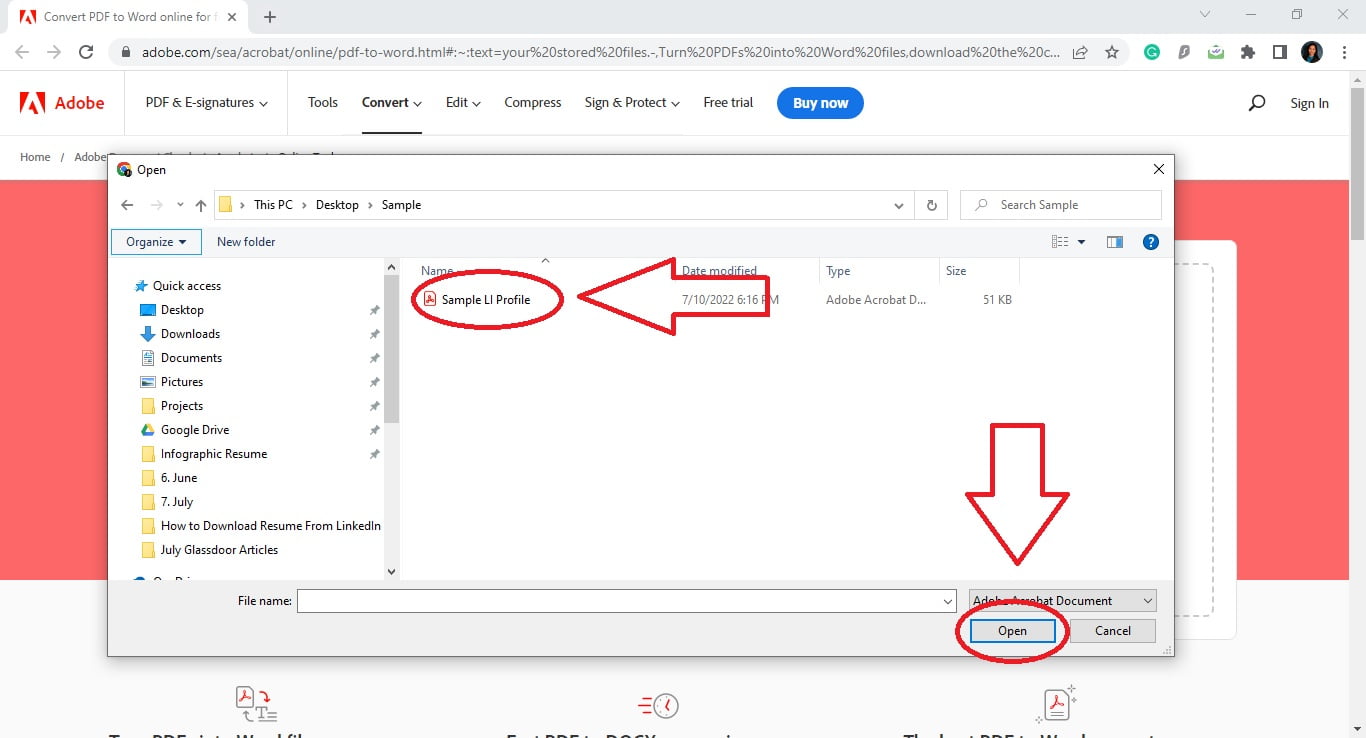This screenshot has width=1366, height=738.
Task: Show the preview pane in the dialog
Action: pos(1115,242)
